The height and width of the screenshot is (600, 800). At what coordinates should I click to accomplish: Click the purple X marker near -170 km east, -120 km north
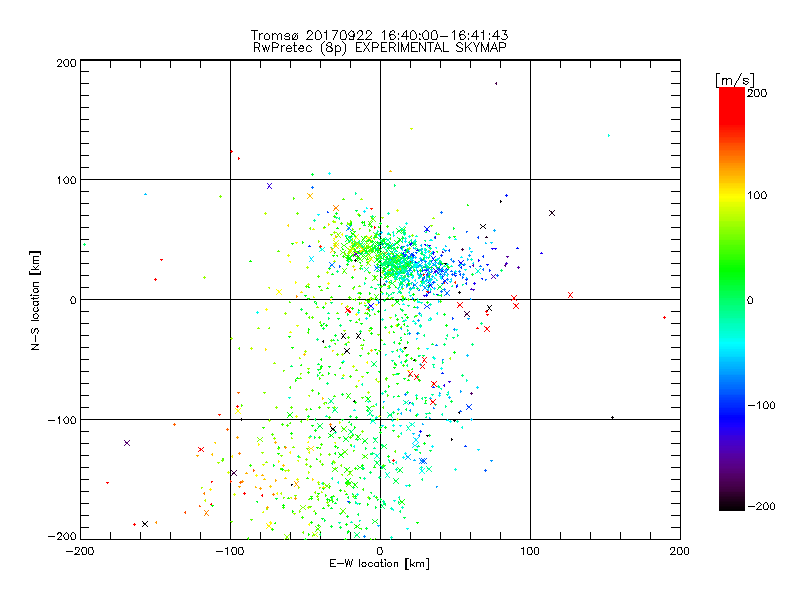pos(127,443)
